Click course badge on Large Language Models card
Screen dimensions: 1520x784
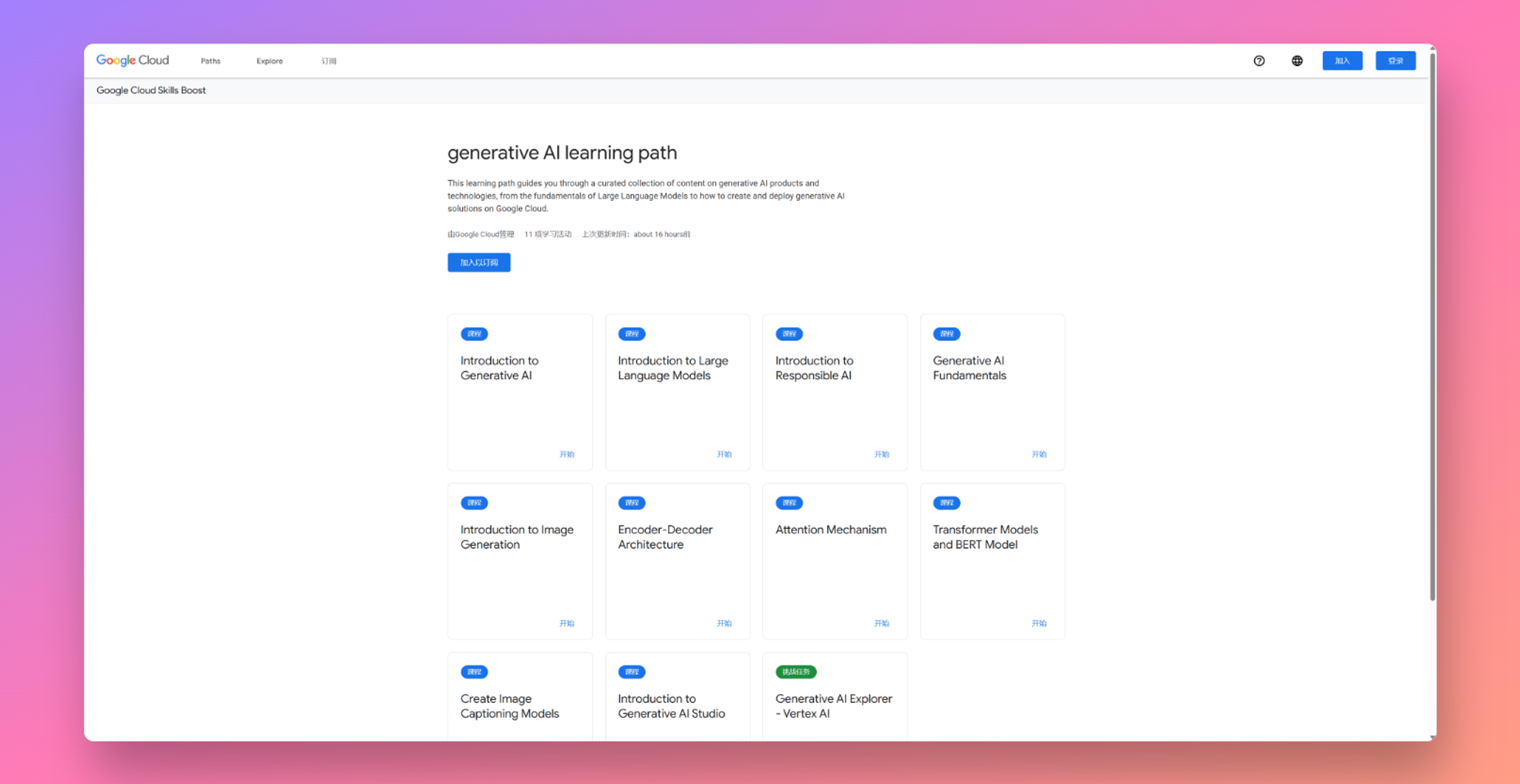[x=632, y=334]
